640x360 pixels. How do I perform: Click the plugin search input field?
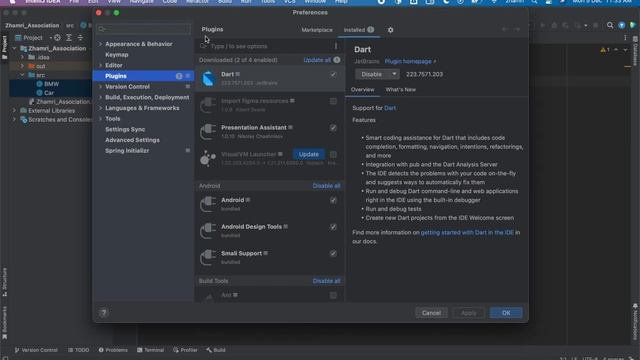[x=269, y=46]
